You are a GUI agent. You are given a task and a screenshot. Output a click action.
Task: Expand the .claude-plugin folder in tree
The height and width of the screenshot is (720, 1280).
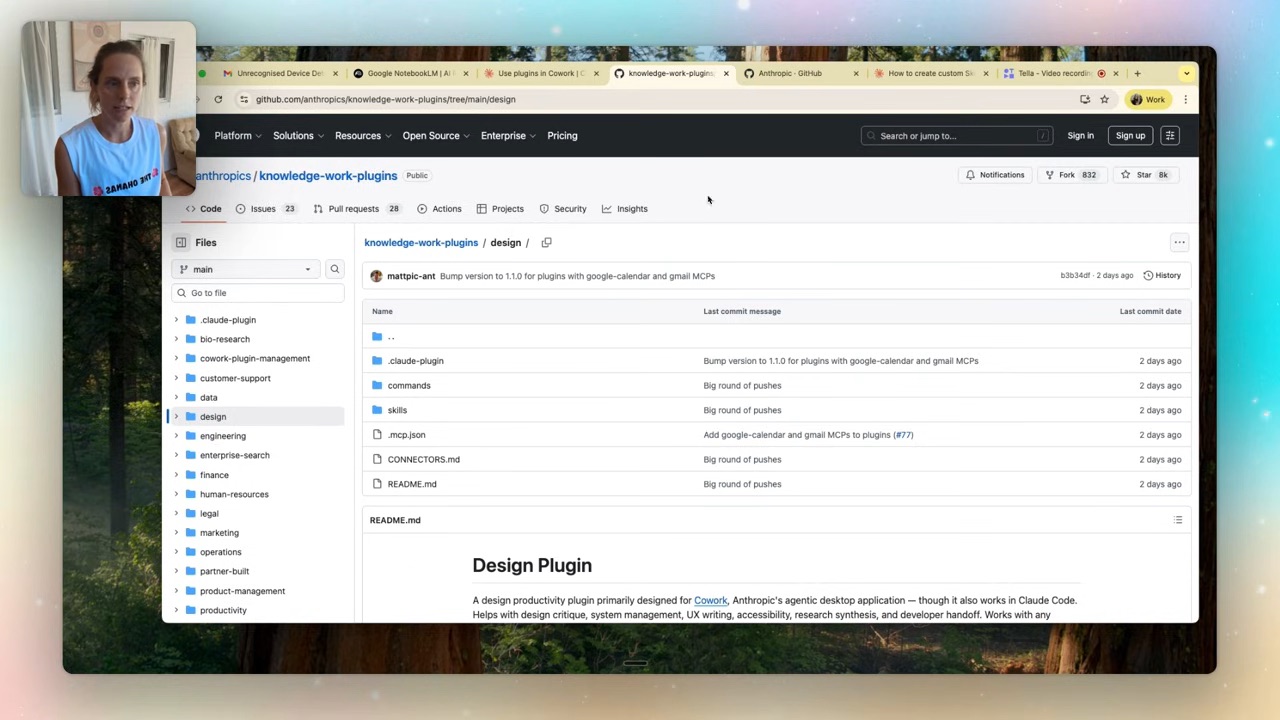pos(177,320)
